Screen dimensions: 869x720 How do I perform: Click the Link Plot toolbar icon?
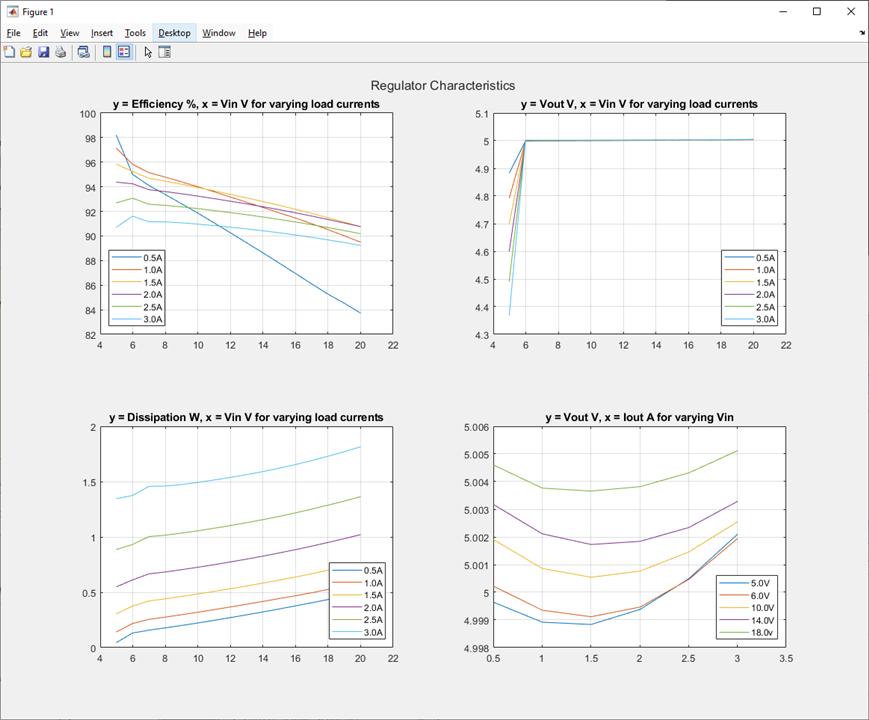coord(84,52)
